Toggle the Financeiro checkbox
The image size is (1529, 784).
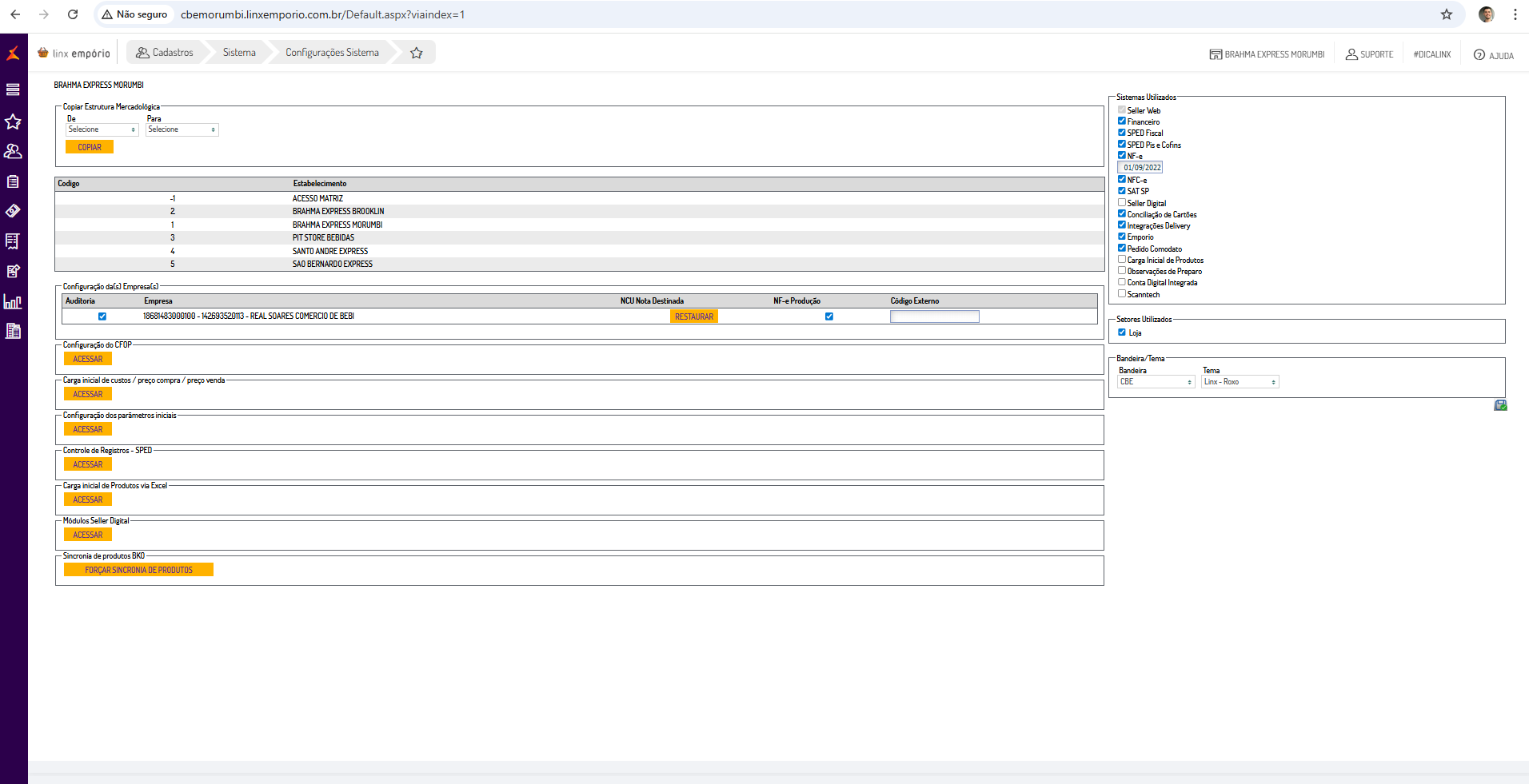[1122, 121]
